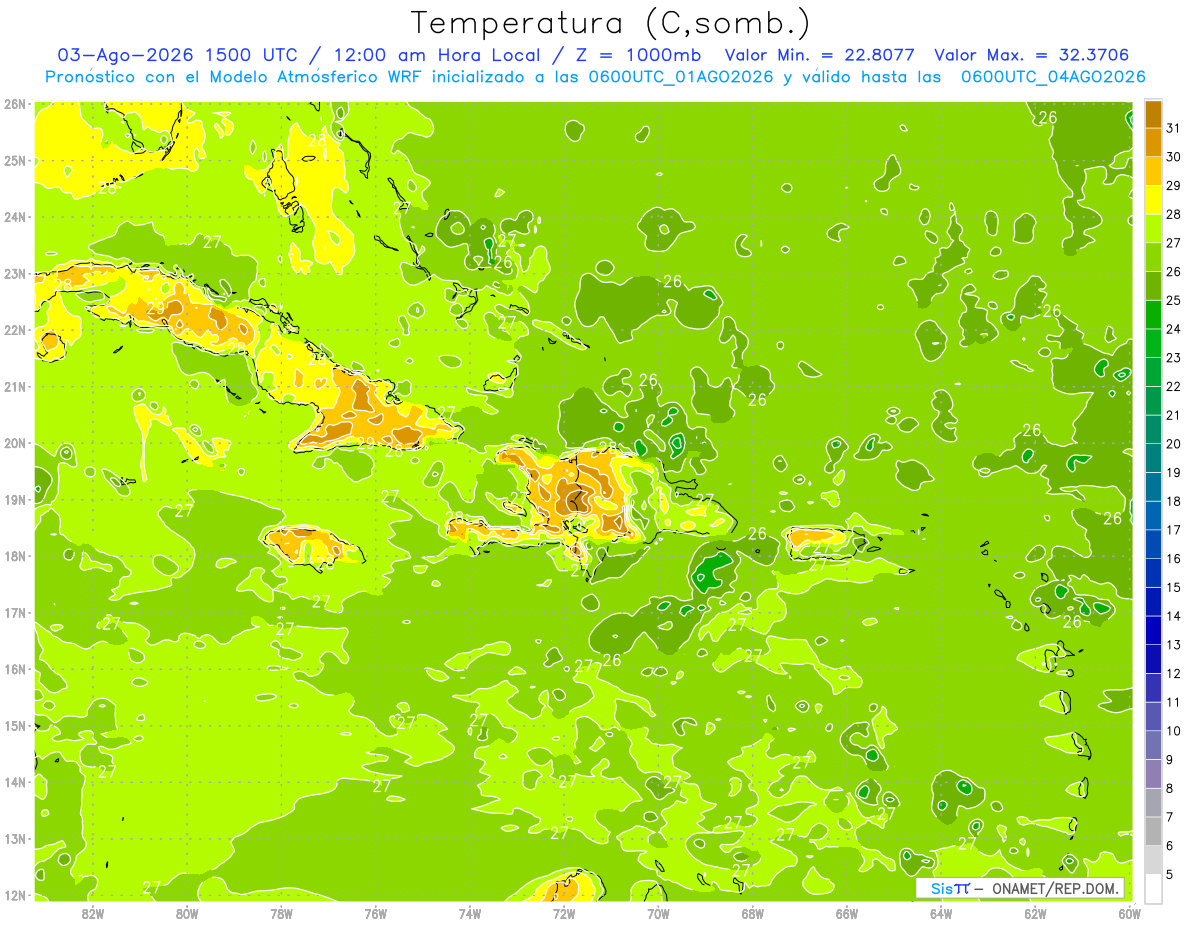Image resolution: width=1200 pixels, height=927 pixels.
Task: Click the color scale value 18
Action: tap(1174, 501)
